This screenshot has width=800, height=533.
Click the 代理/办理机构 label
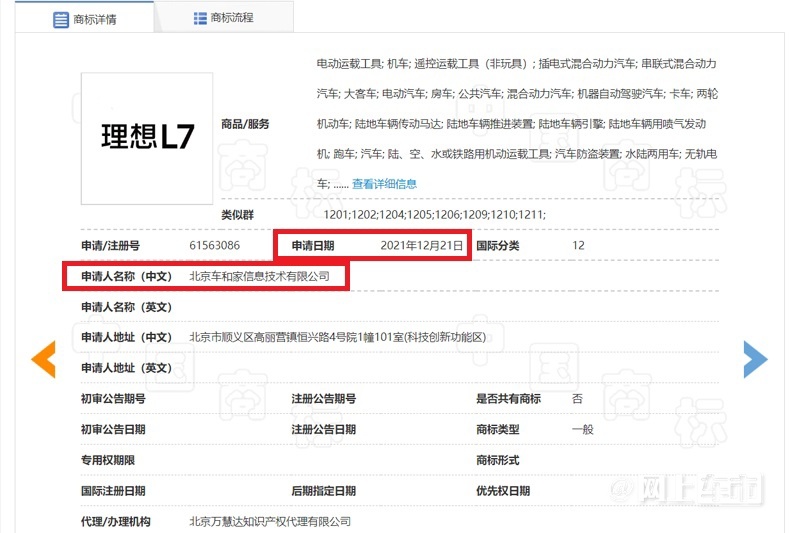(116, 521)
